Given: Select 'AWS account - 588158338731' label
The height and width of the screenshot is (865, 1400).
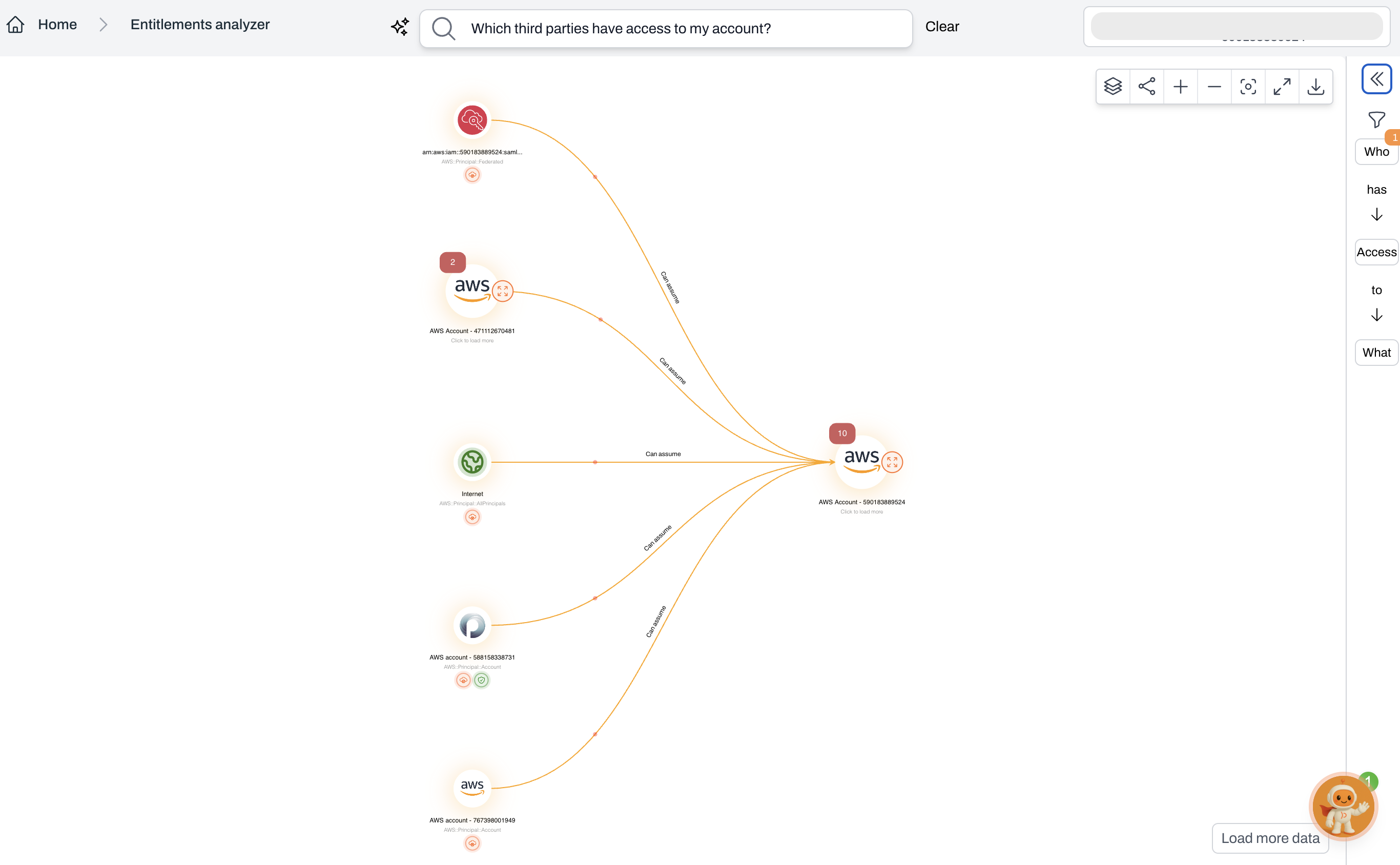Looking at the screenshot, I should click(x=472, y=657).
